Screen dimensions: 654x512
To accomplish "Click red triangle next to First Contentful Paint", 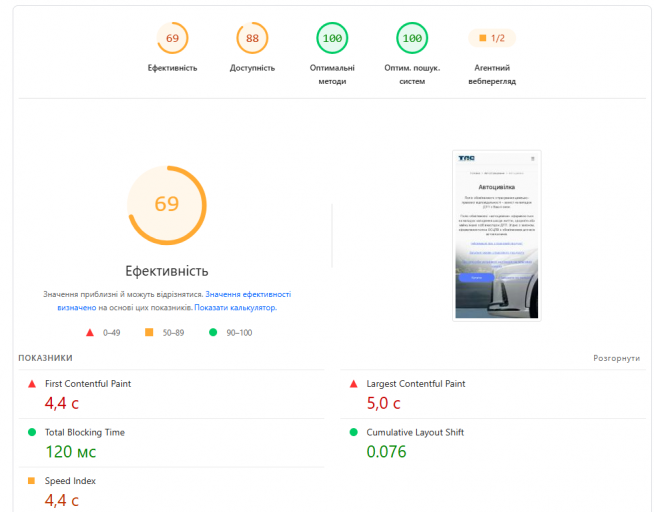I will (32, 384).
